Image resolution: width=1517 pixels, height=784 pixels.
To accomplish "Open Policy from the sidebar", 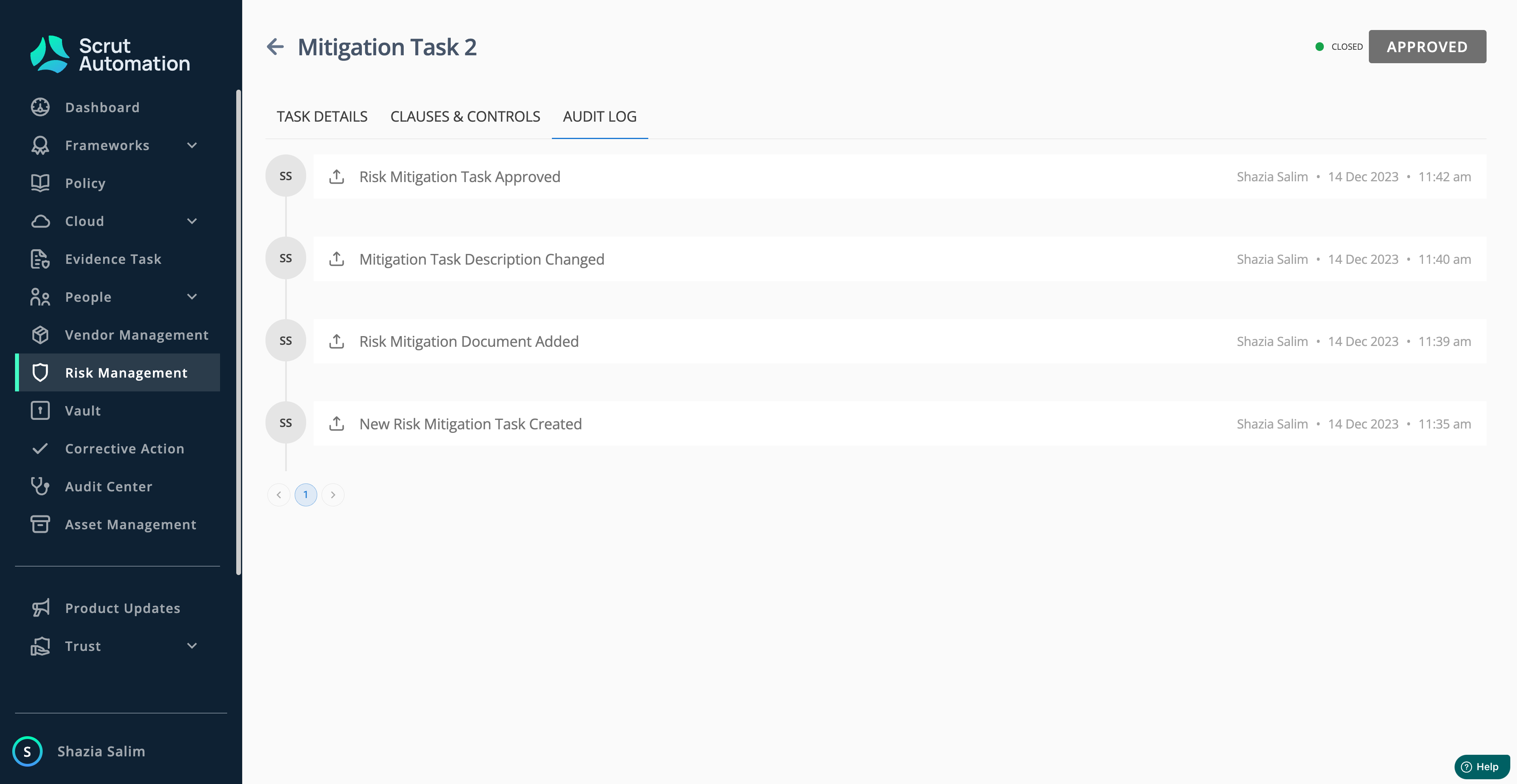I will [117, 183].
